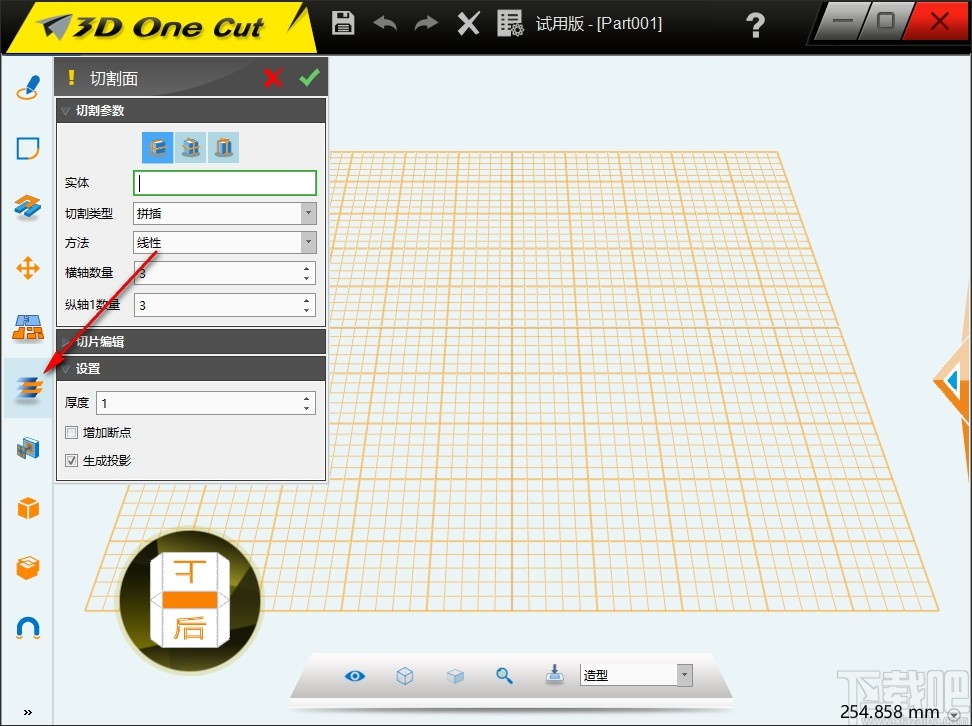Click the 后 face of the view cube
972x726 pixels.
pyautogui.click(x=189, y=627)
